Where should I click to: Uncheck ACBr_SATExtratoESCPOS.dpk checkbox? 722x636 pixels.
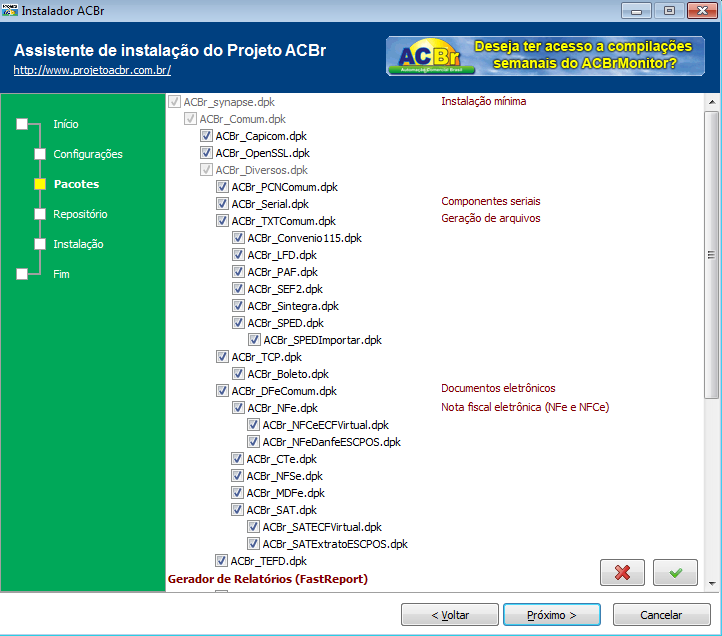tap(253, 544)
